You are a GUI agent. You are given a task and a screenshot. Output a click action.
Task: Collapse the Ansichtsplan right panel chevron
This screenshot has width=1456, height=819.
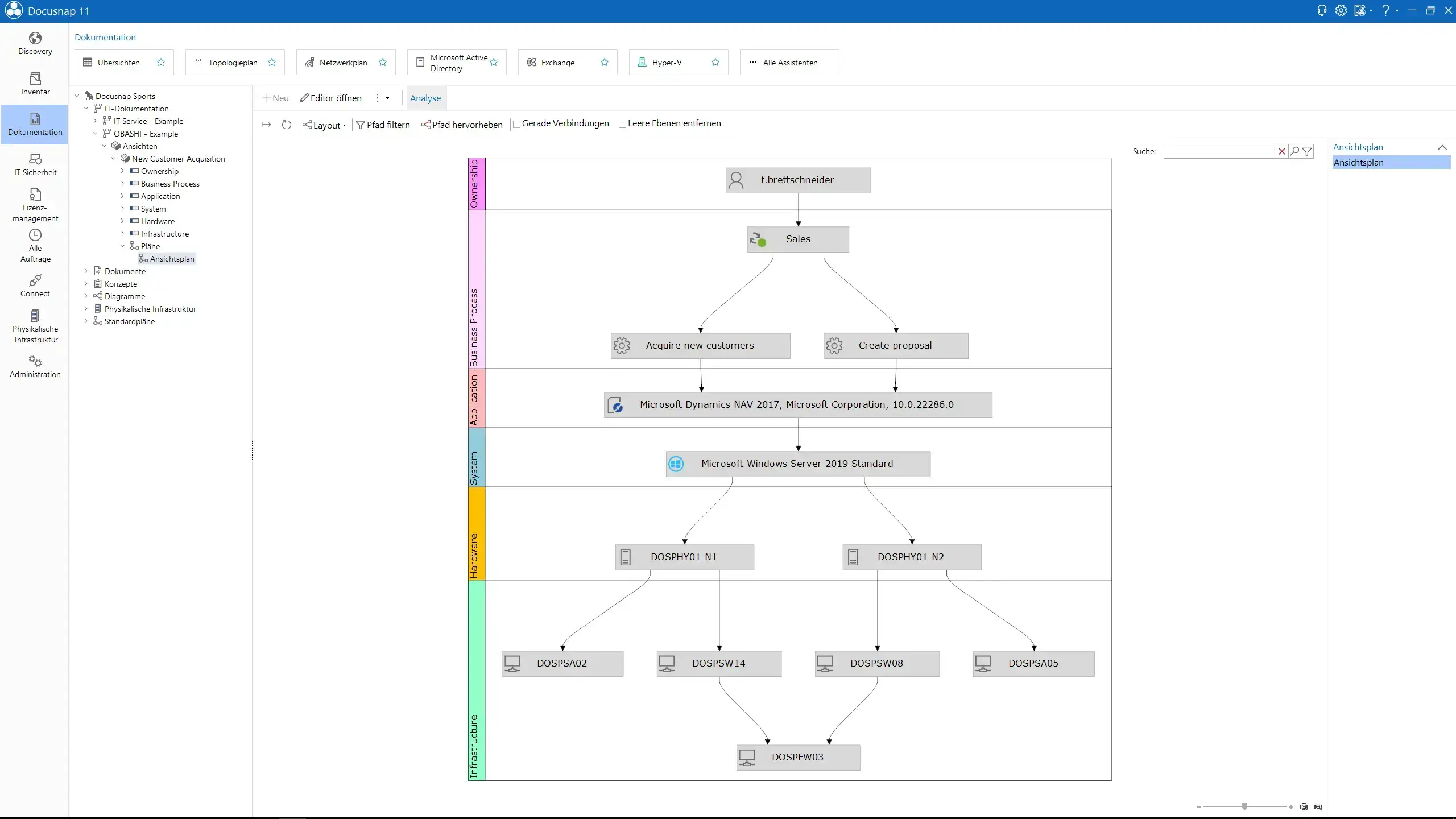click(1442, 147)
